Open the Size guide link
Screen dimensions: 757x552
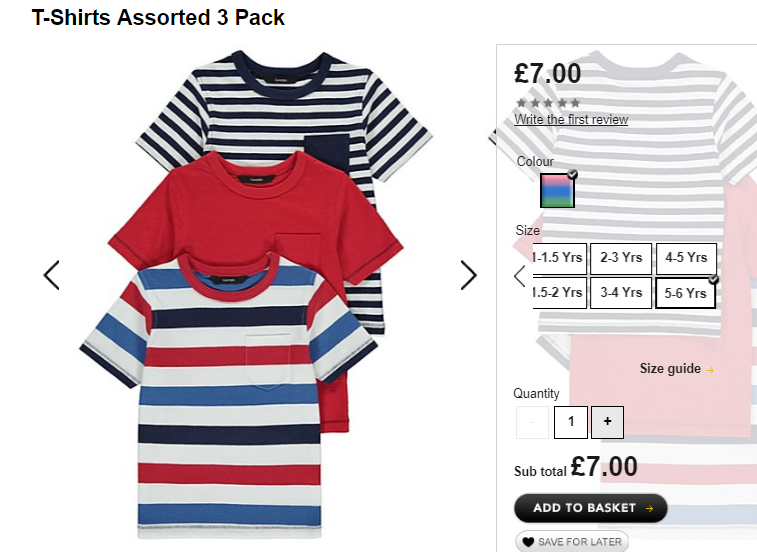point(670,368)
